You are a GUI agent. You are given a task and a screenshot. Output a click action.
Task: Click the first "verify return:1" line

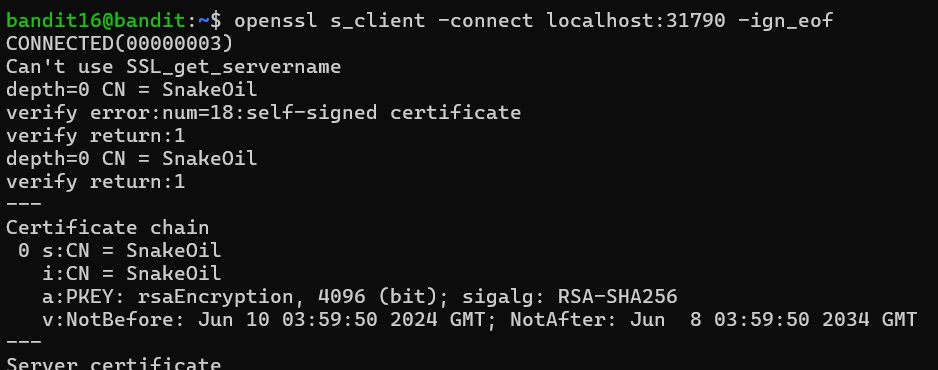tap(96, 136)
